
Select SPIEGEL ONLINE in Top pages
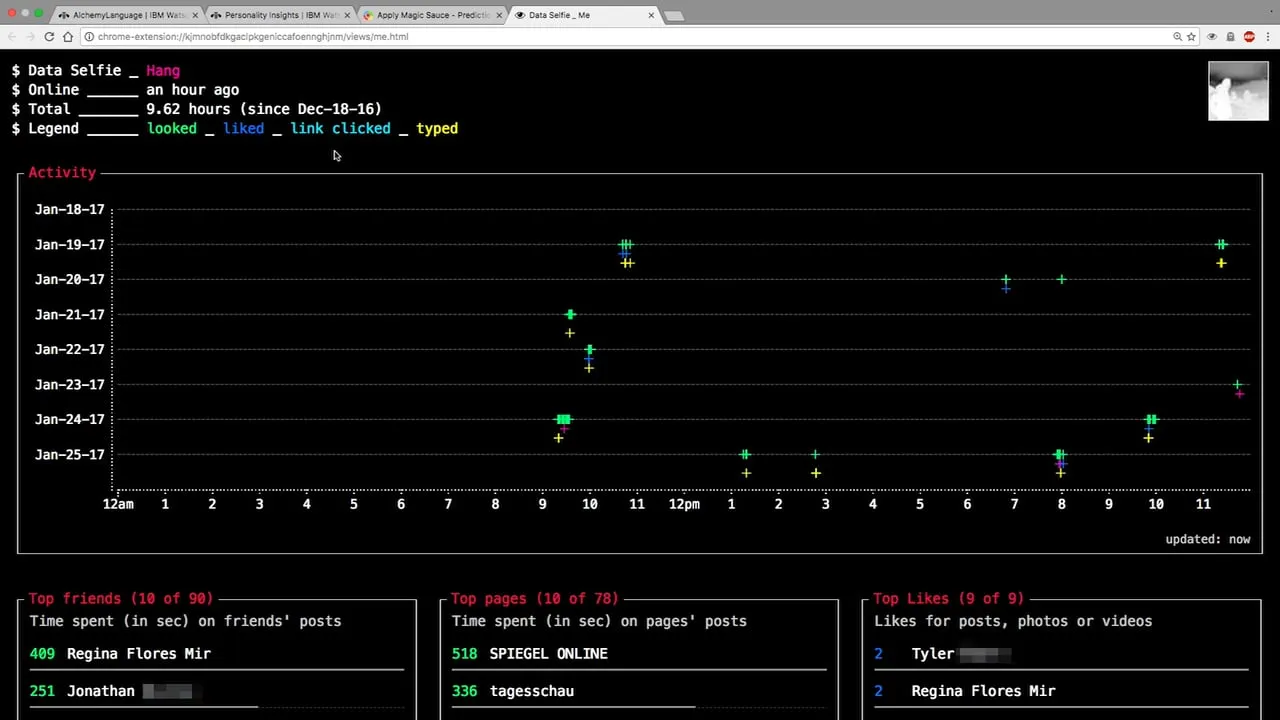548,654
